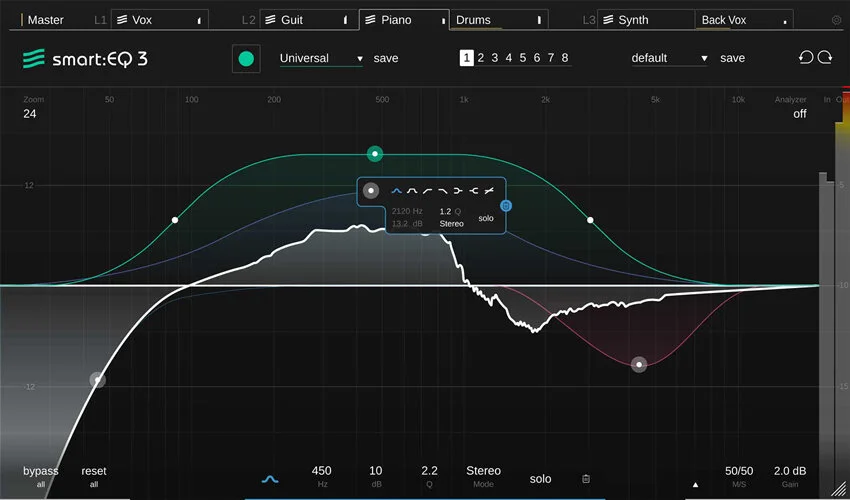
Task: Save the default preset
Action: coord(732,58)
